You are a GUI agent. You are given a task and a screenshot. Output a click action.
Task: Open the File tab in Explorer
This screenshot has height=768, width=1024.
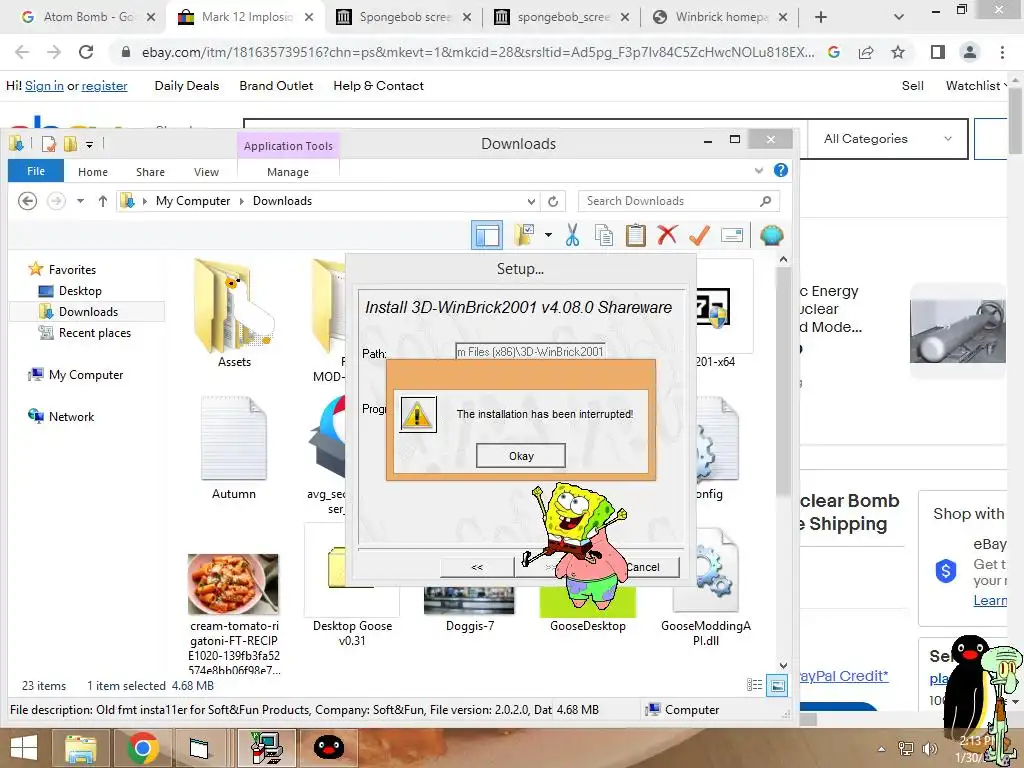coord(36,171)
